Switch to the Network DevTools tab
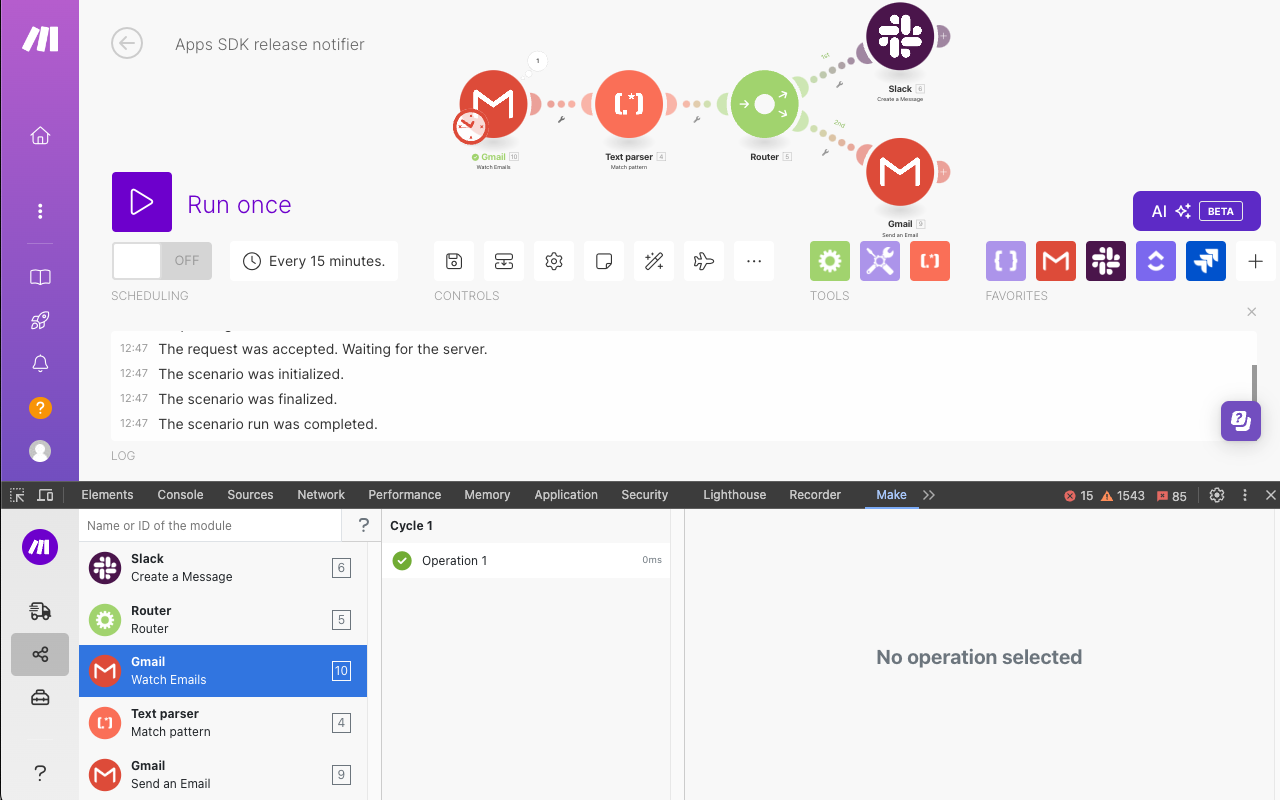Screen dimensions: 1280x800 pos(321,495)
